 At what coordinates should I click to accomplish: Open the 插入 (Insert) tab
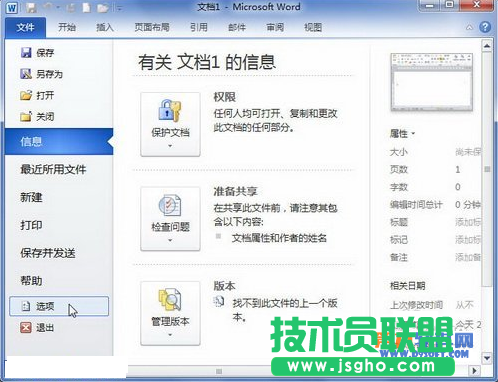(105, 27)
